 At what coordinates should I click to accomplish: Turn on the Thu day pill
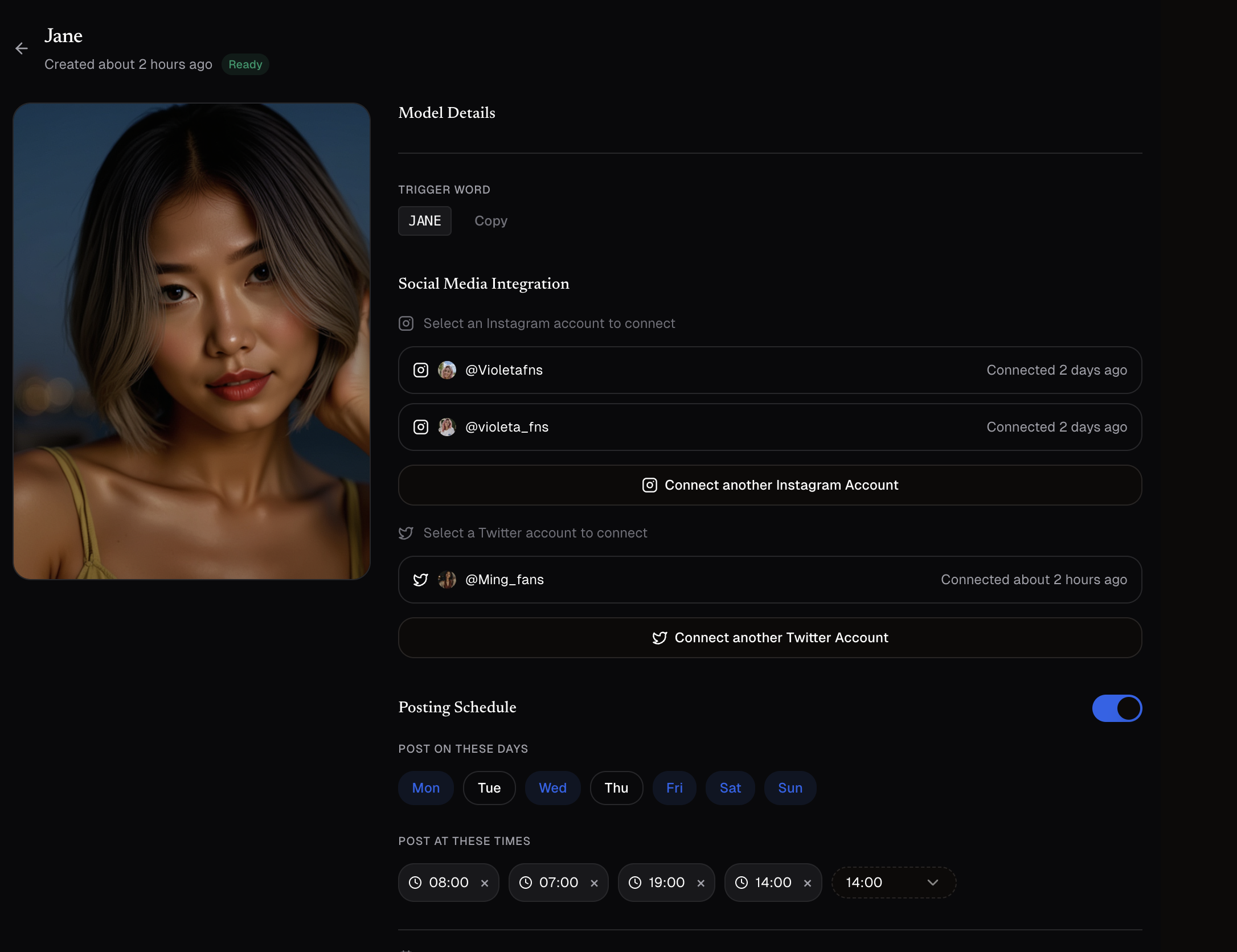point(616,788)
